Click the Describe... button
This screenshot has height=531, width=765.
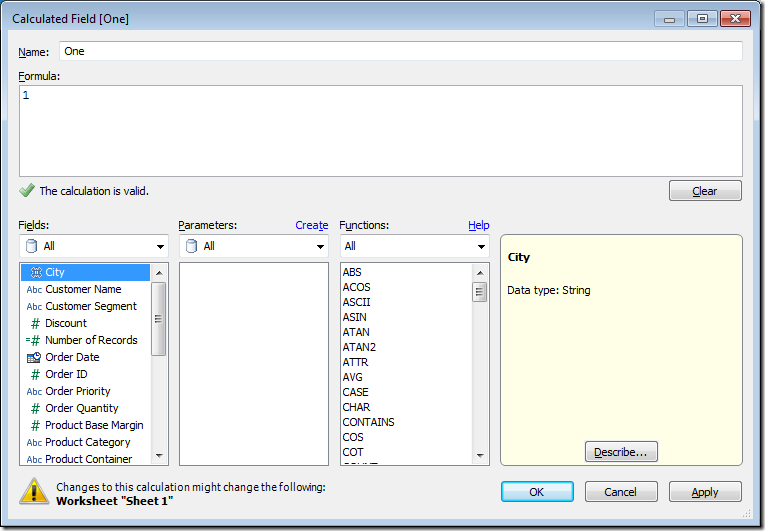pos(621,452)
